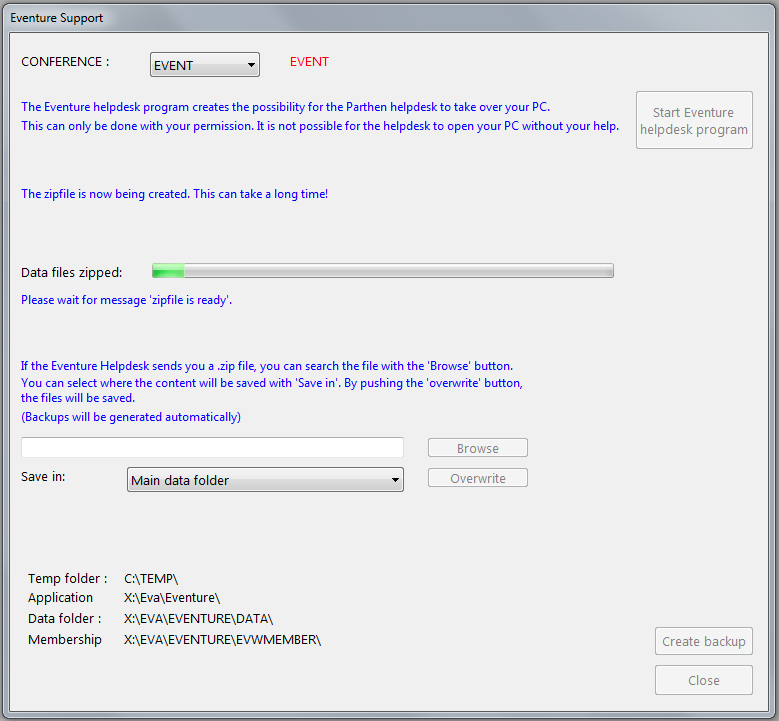Click the 'Data files zipped' progress bar
This screenshot has width=779, height=721.
coord(382,271)
